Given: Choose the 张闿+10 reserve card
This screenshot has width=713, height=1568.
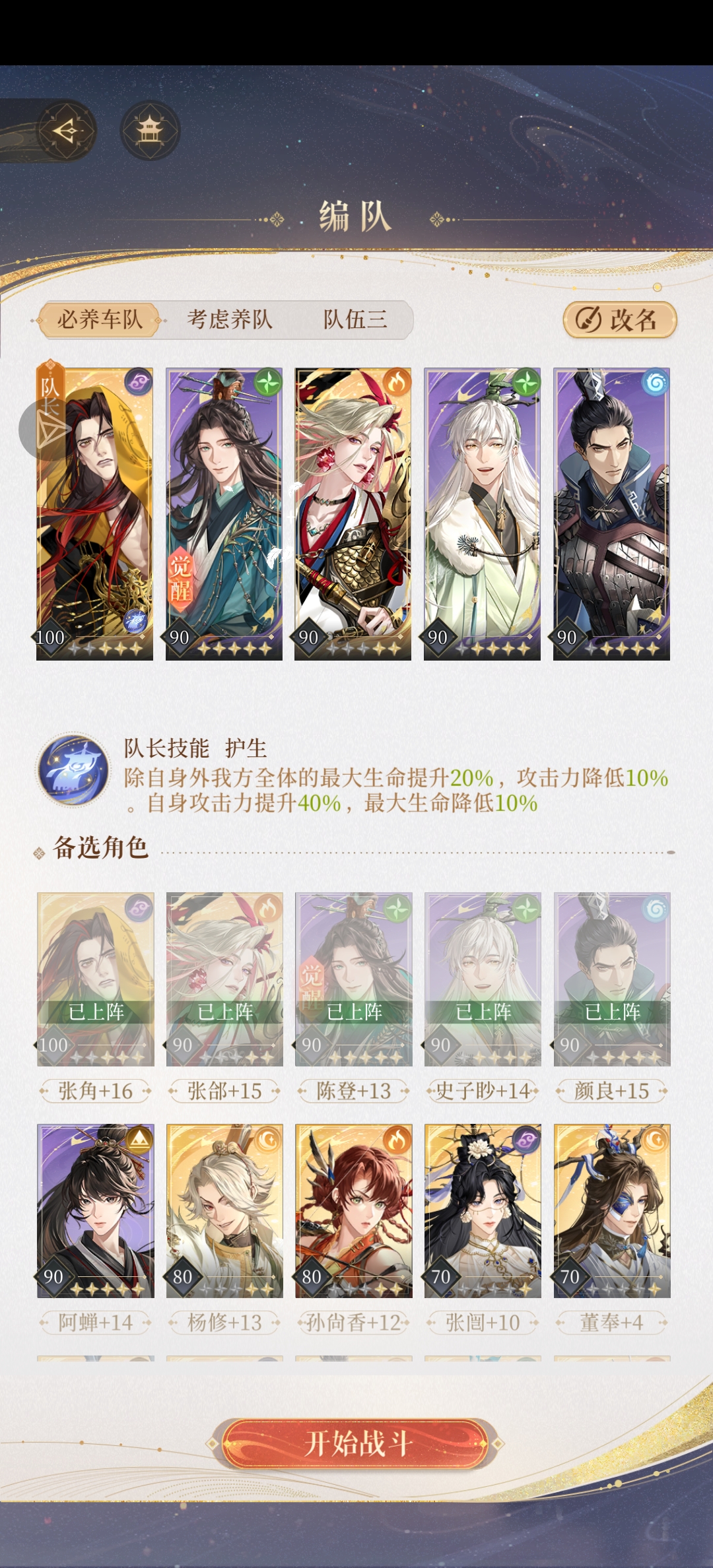Looking at the screenshot, I should click(483, 1211).
